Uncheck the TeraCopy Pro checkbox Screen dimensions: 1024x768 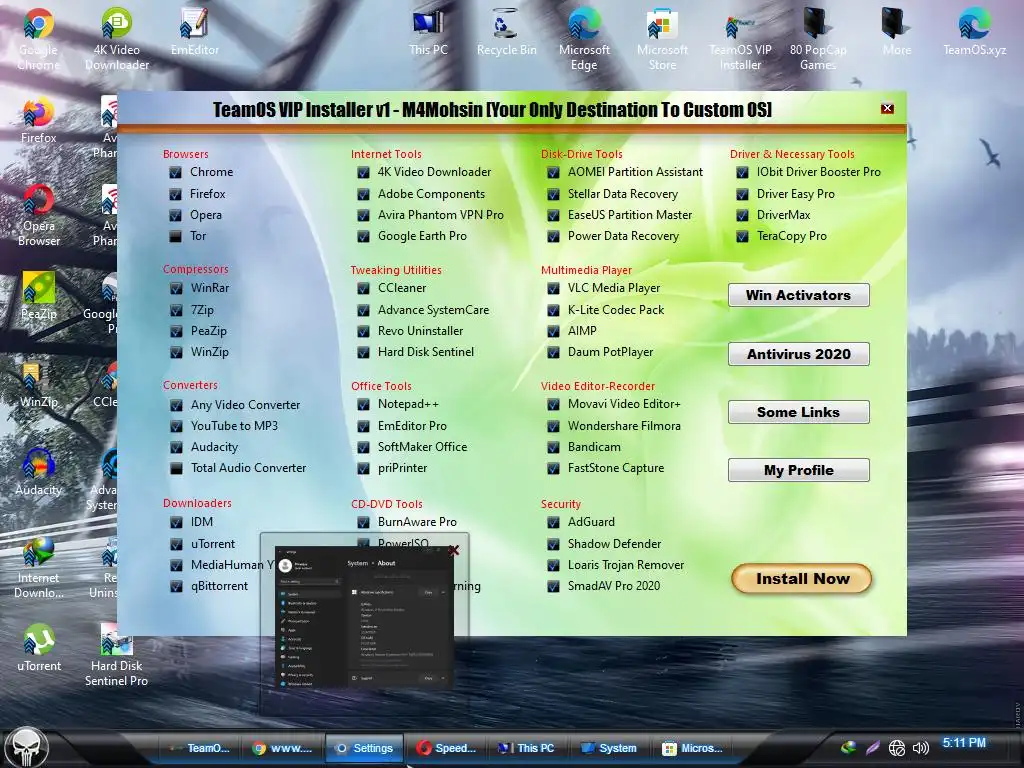(x=742, y=236)
